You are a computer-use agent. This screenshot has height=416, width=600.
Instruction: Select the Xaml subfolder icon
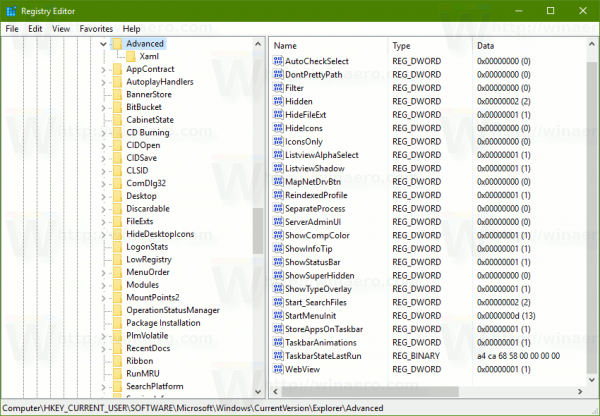pyautogui.click(x=131, y=56)
